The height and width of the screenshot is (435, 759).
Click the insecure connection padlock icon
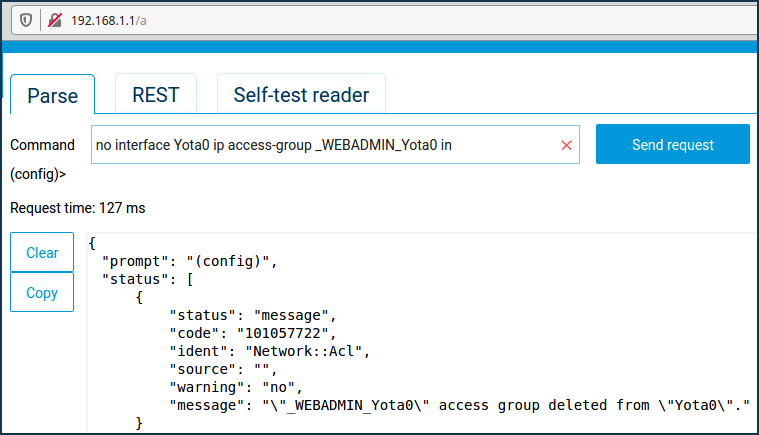(55, 19)
